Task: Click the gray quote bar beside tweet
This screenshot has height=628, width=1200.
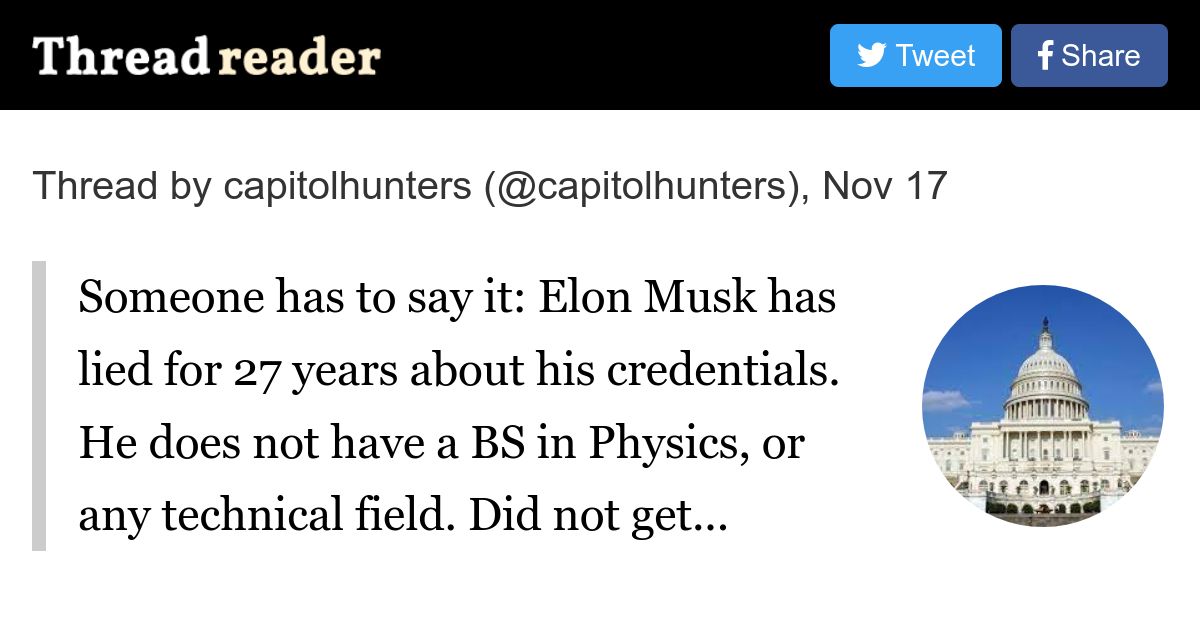Action: coord(39,405)
